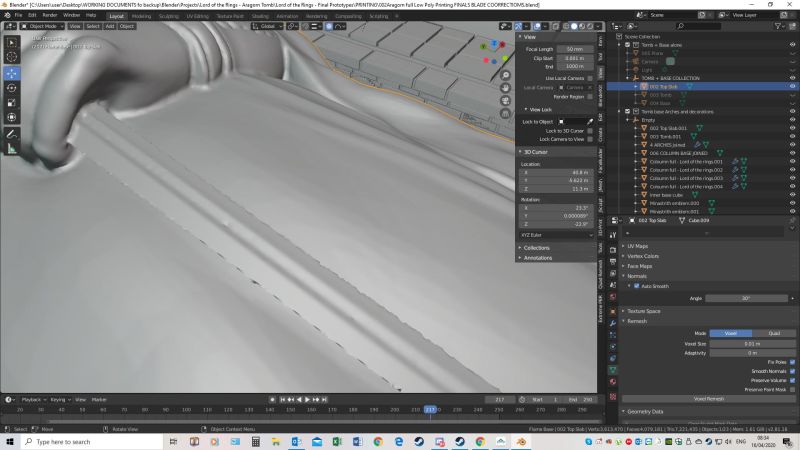Select the Select Box tool
800x450 pixels.
click(11, 43)
